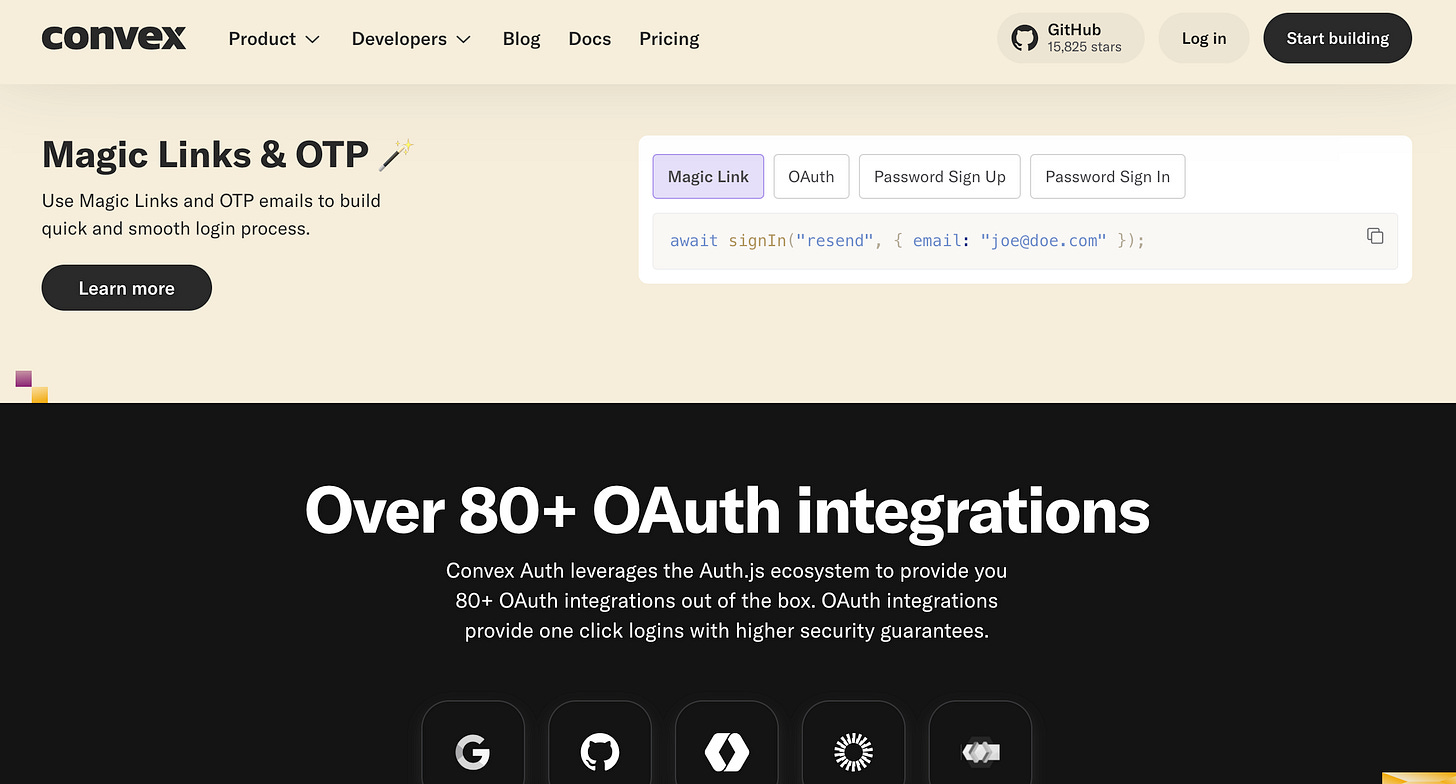Click the GitHub 15,825 stars button
1456x784 pixels.
pos(1070,38)
